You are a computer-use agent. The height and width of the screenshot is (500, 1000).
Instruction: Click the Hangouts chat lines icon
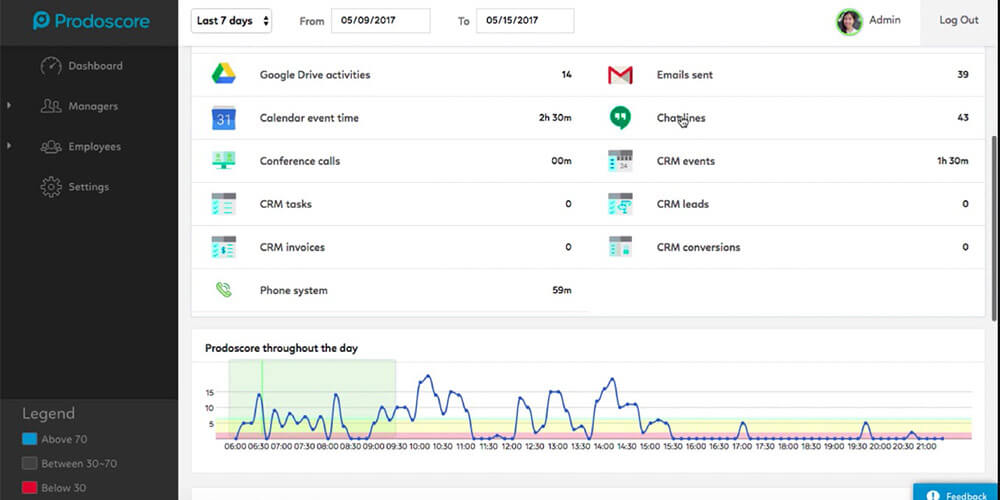[x=620, y=118]
